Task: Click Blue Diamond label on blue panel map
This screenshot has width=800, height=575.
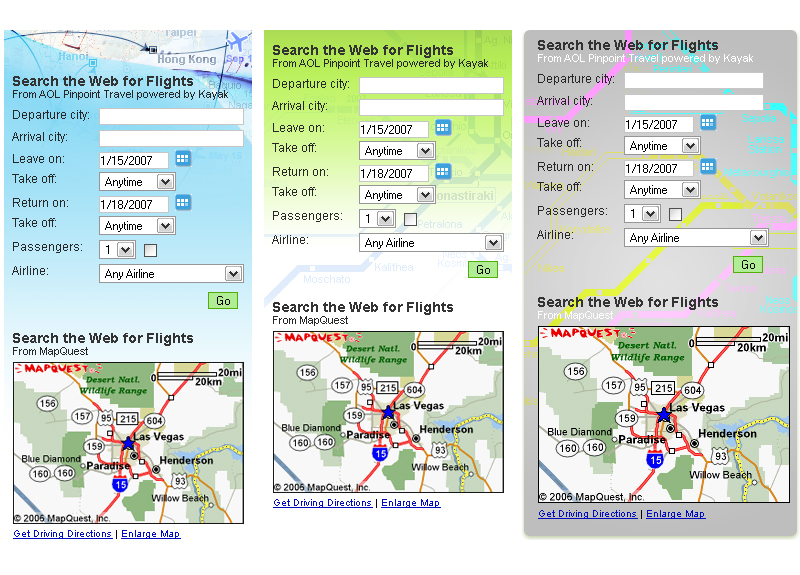Action: point(51,459)
